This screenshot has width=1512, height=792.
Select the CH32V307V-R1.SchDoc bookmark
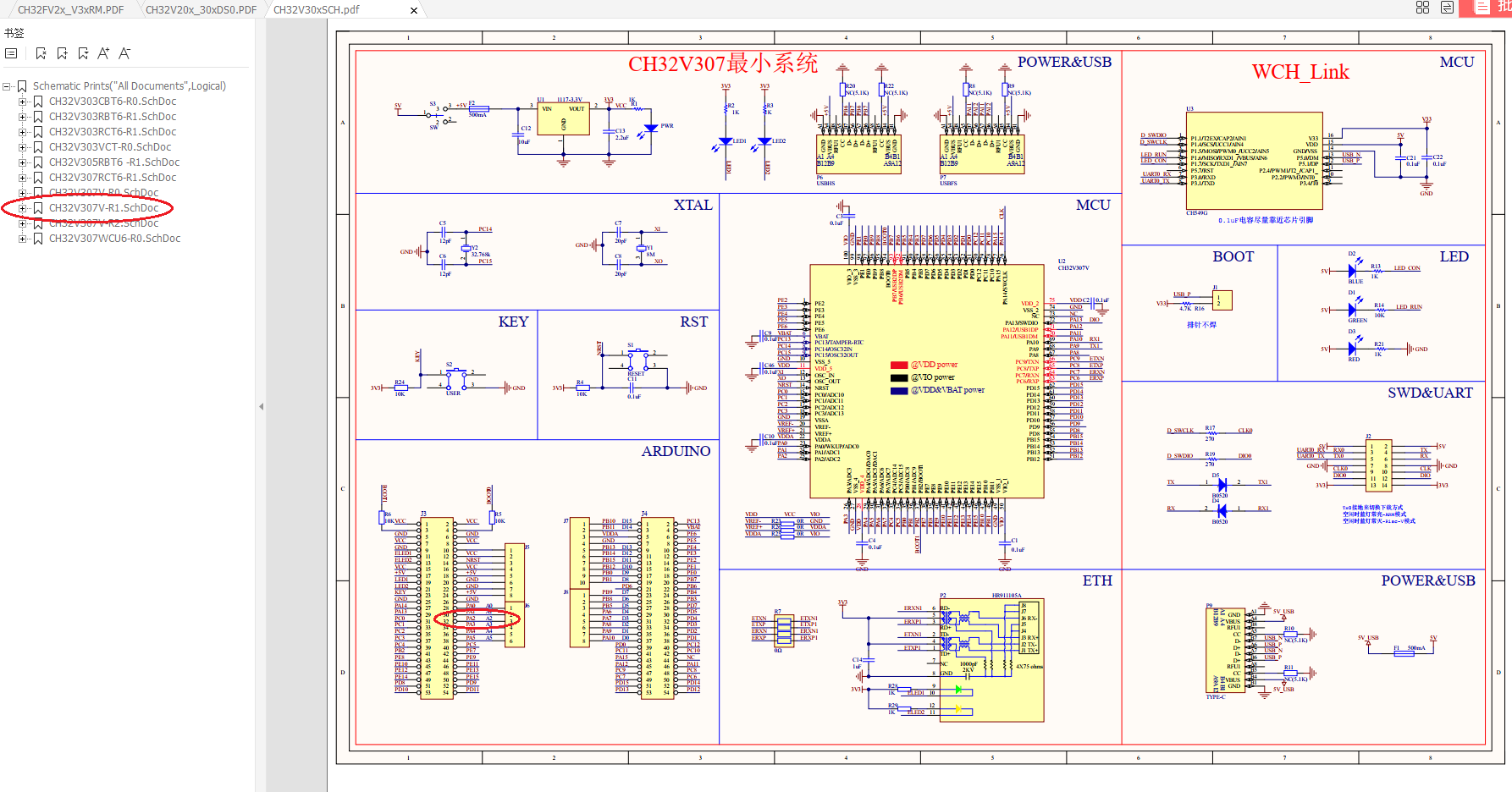point(103,208)
